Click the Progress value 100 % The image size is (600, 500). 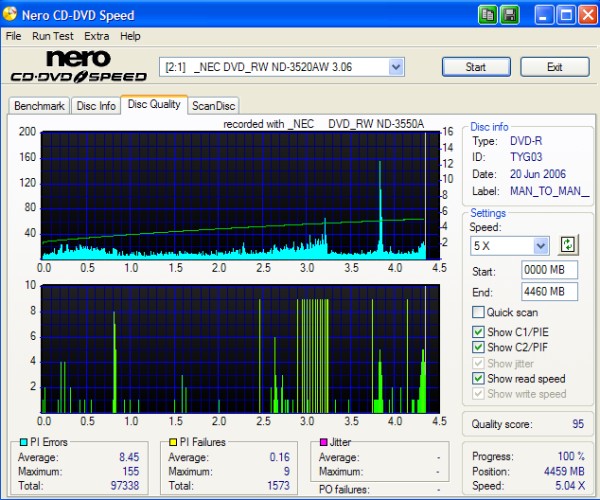(571, 456)
